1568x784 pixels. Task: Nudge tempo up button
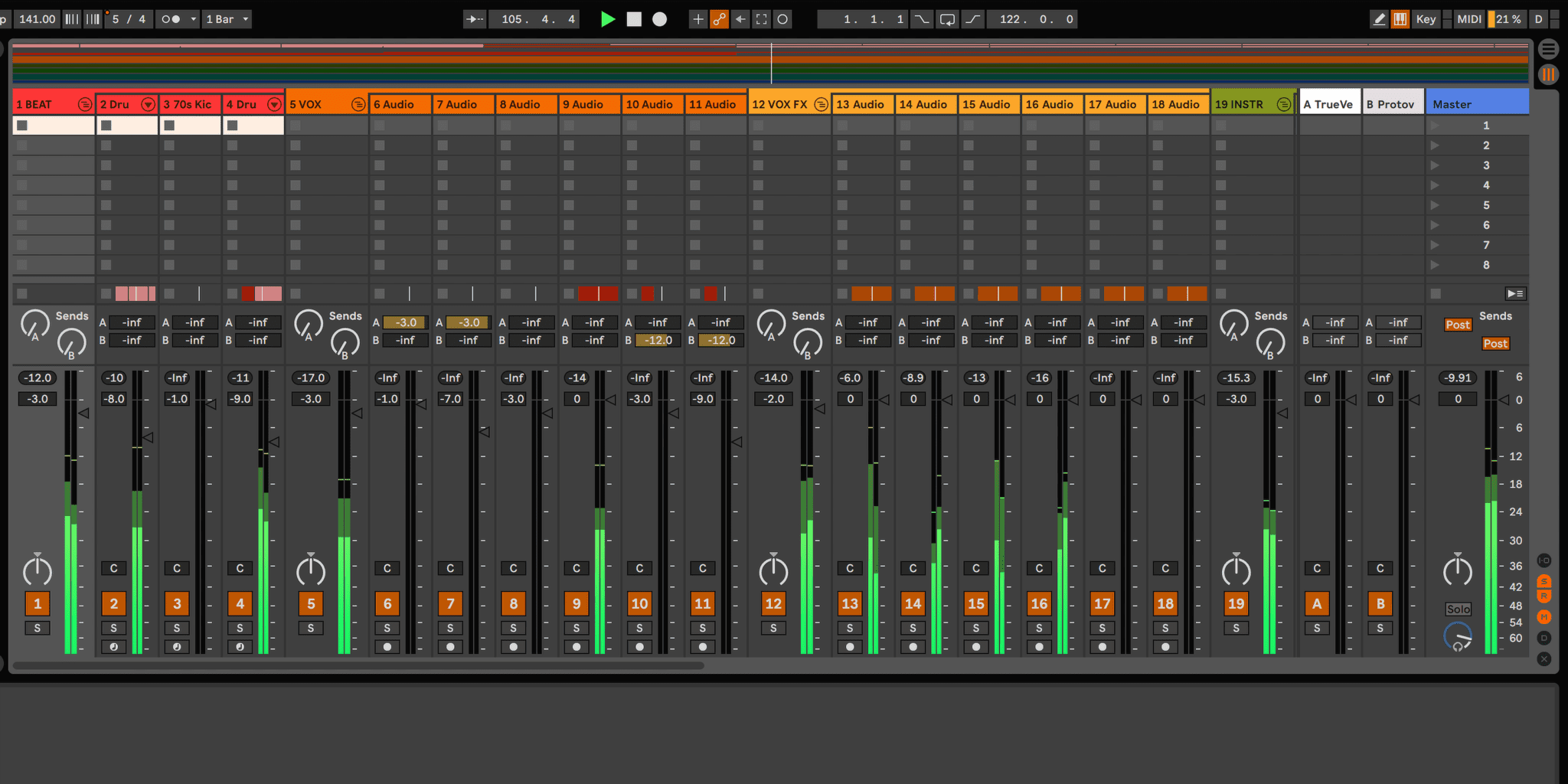point(93,19)
